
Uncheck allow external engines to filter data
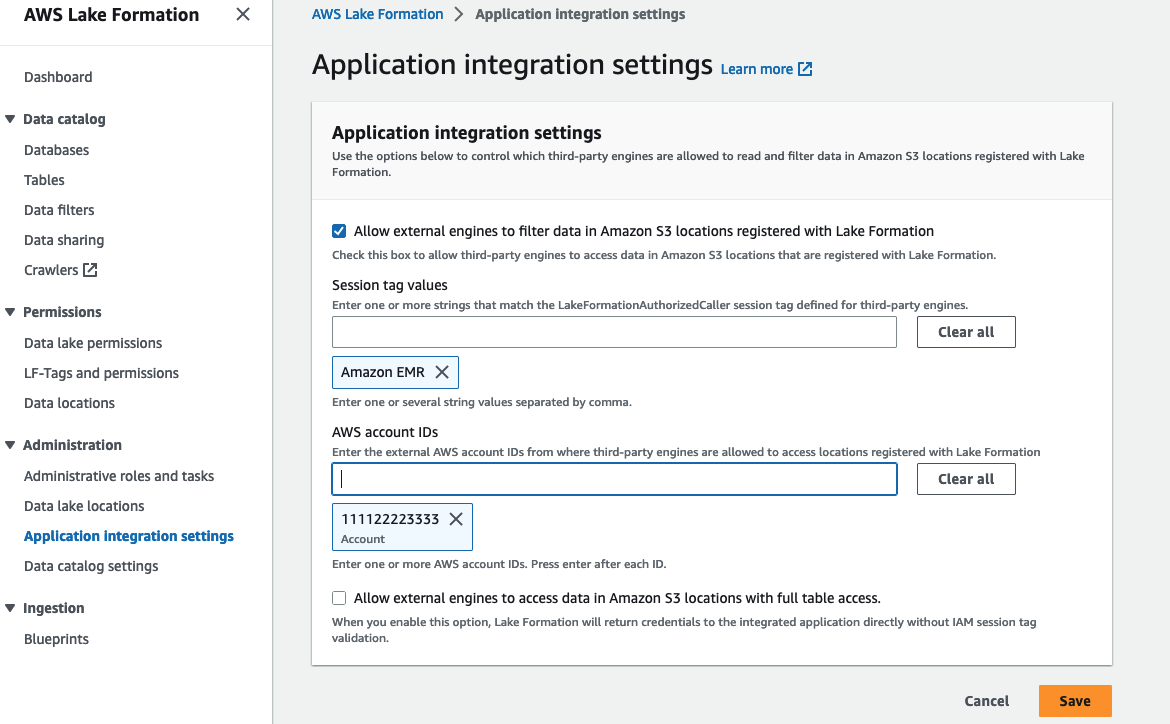[x=339, y=230]
